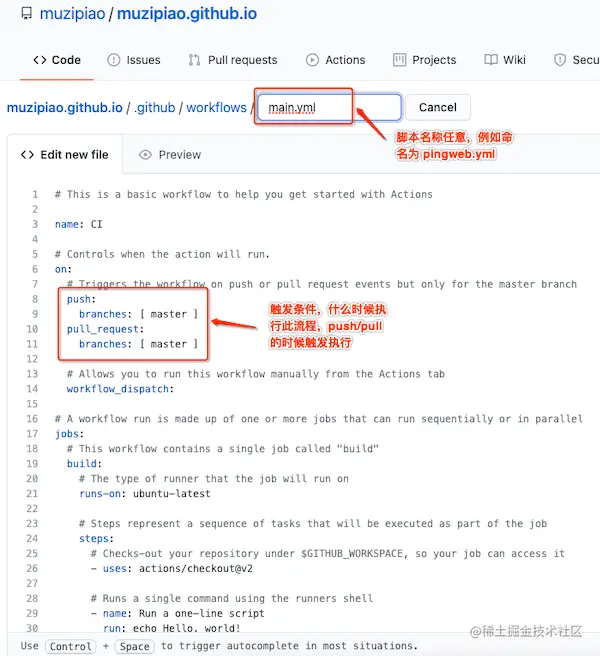Click the Actions play icon
Image resolution: width=600 pixels, height=656 pixels.
[312, 60]
